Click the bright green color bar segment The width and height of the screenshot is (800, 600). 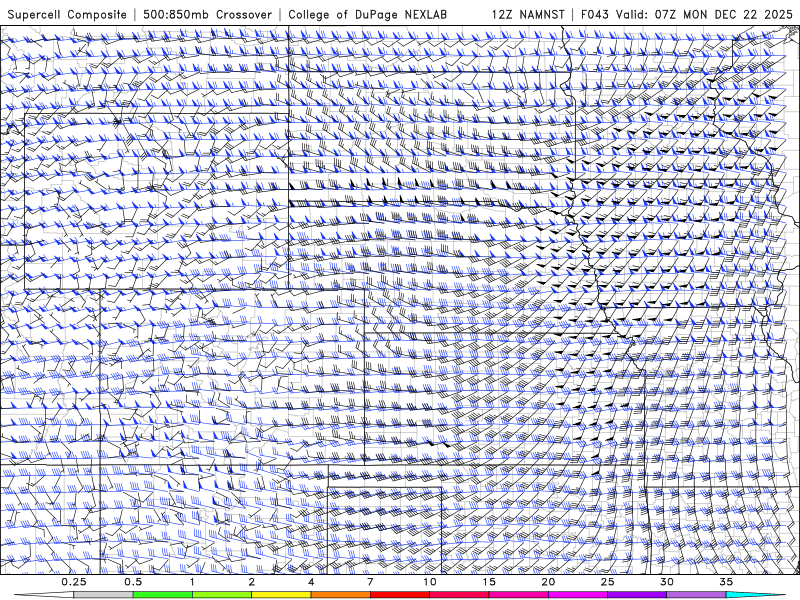[x=162, y=595]
